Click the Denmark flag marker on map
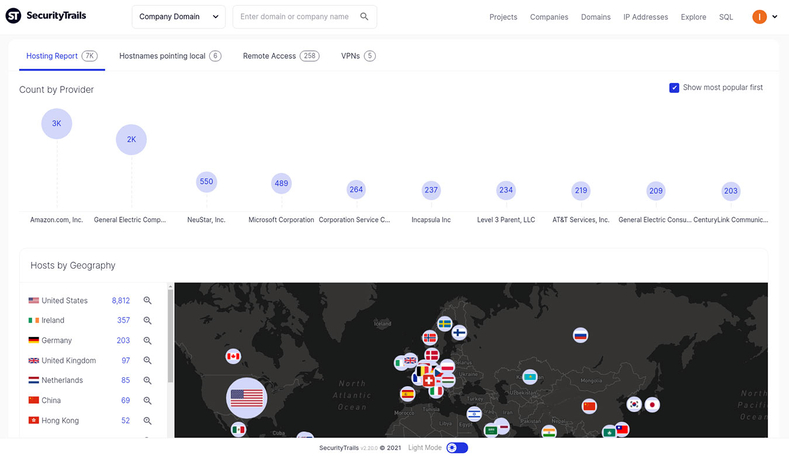Screen dimensions: 789x456 tap(432, 355)
